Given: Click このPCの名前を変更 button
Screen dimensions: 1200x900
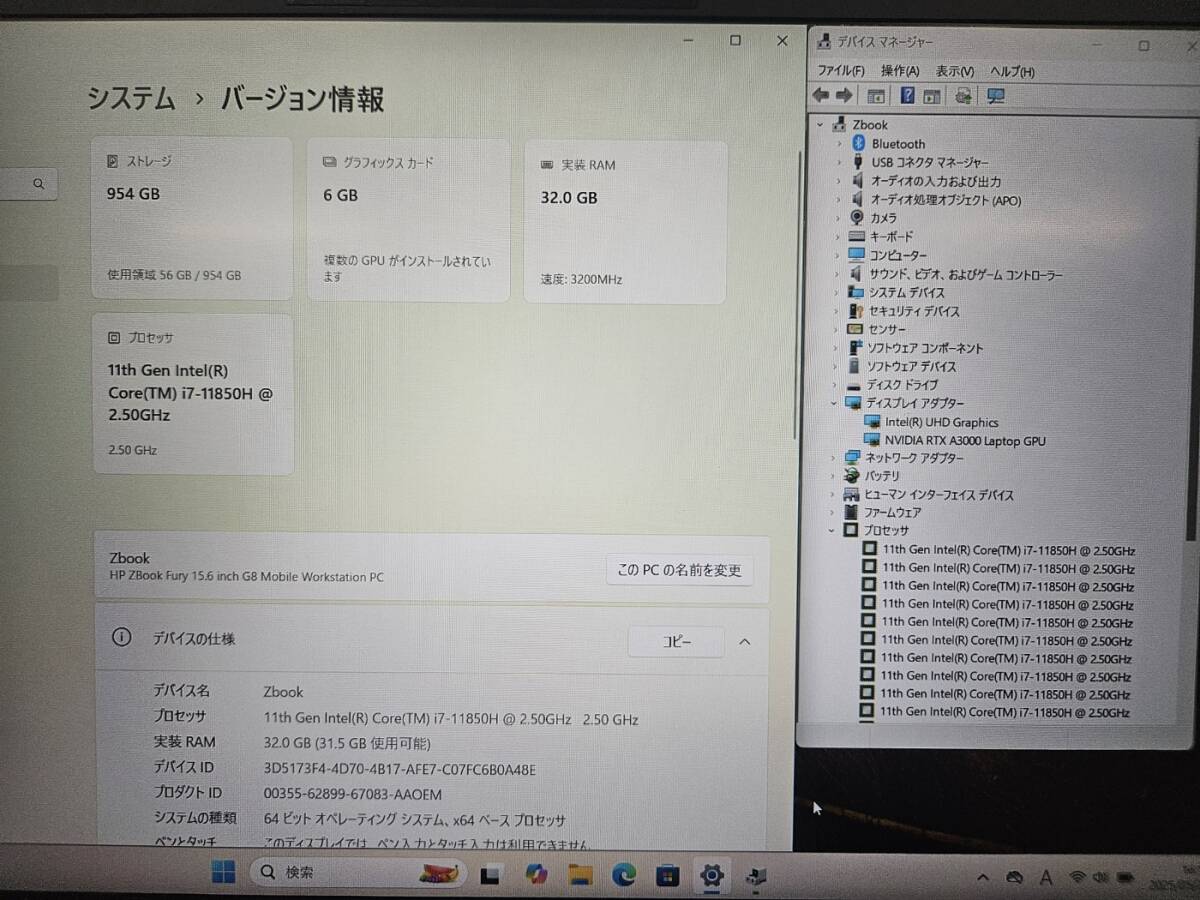Looking at the screenshot, I should (x=679, y=570).
